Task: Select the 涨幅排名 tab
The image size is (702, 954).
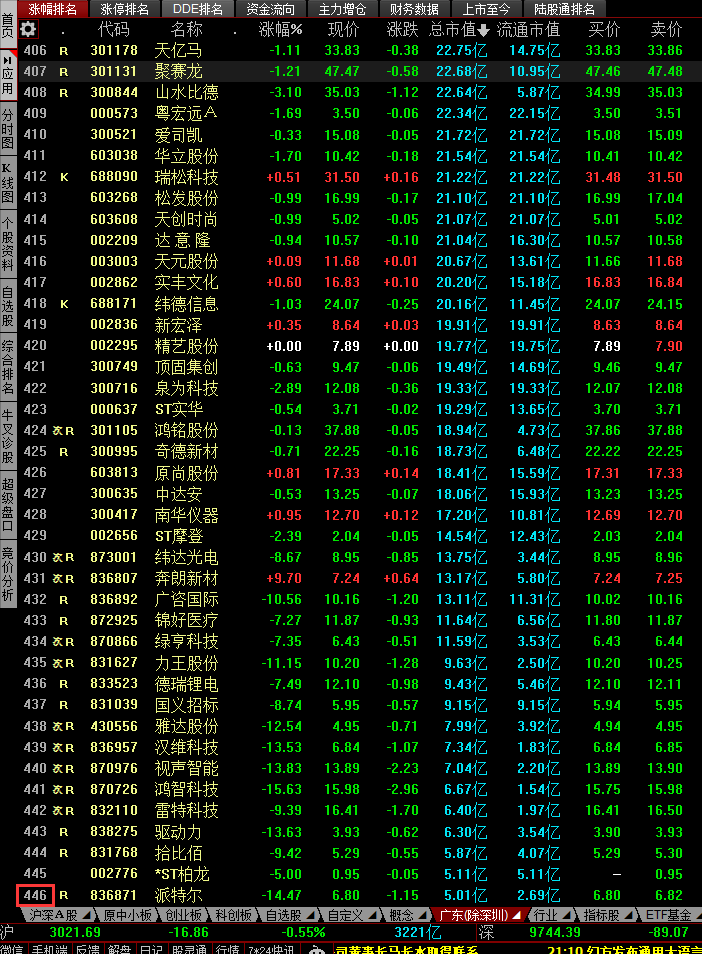Action: coord(53,9)
